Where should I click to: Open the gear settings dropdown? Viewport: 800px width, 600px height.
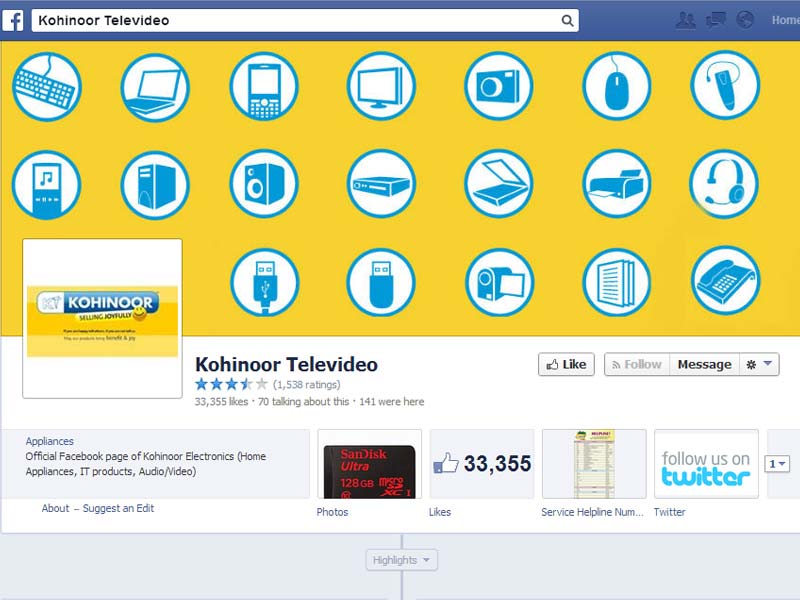click(759, 364)
